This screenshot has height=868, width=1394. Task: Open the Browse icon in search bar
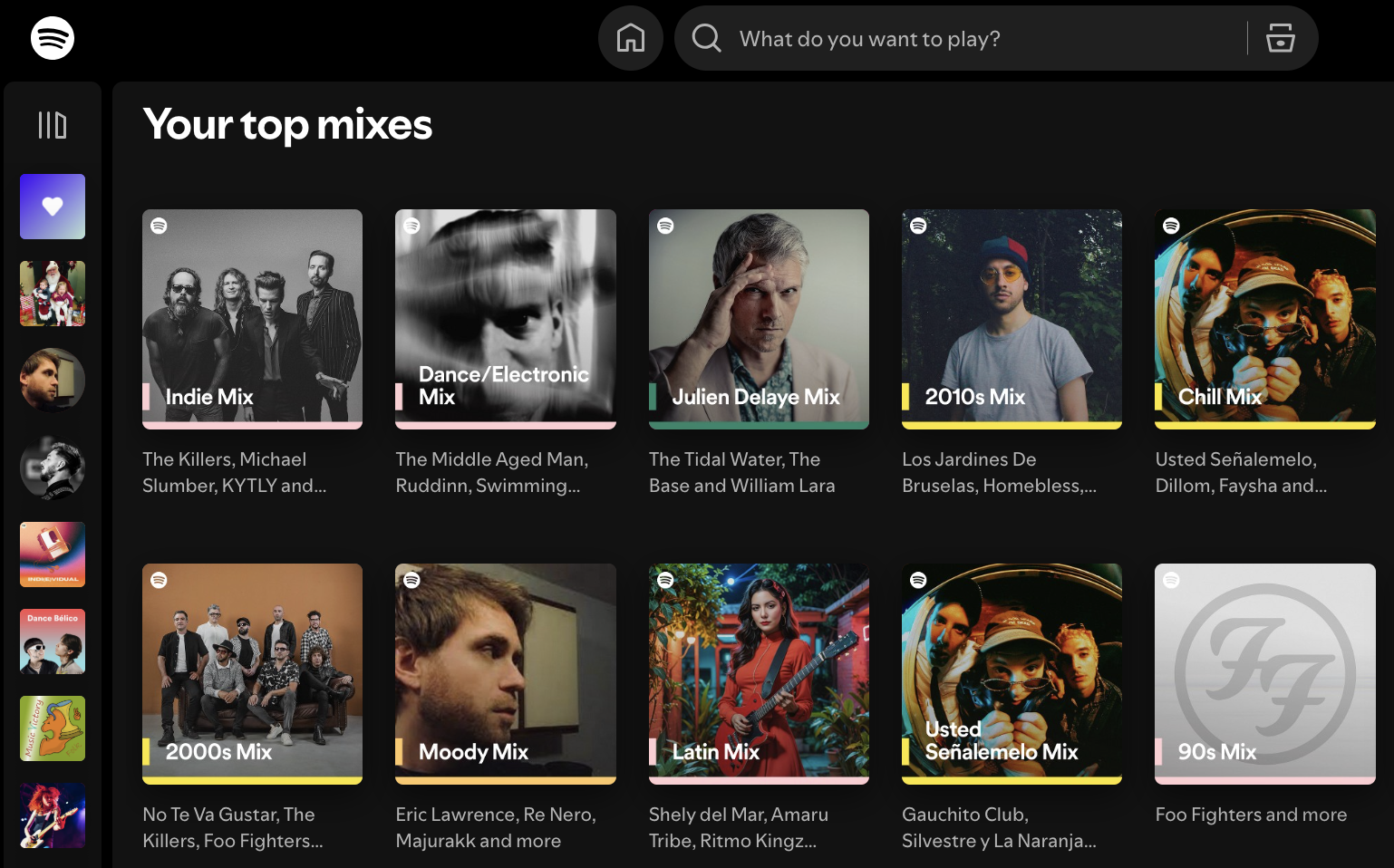coord(1280,38)
